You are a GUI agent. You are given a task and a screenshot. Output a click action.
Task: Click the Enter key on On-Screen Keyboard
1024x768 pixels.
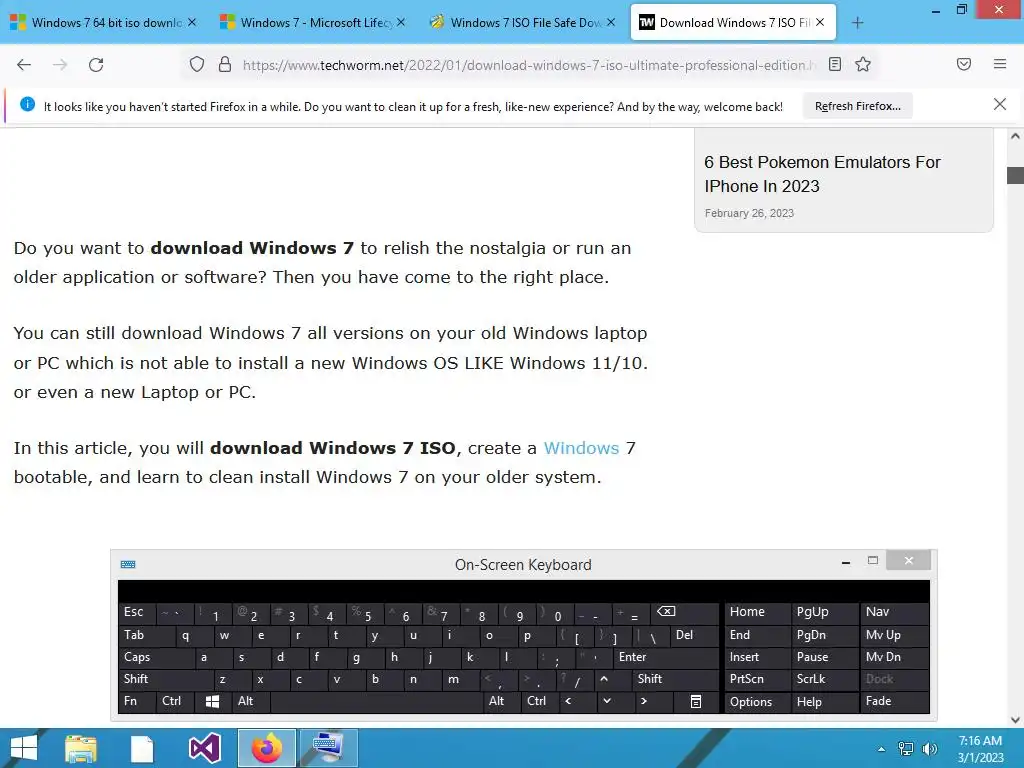[x=666, y=657]
